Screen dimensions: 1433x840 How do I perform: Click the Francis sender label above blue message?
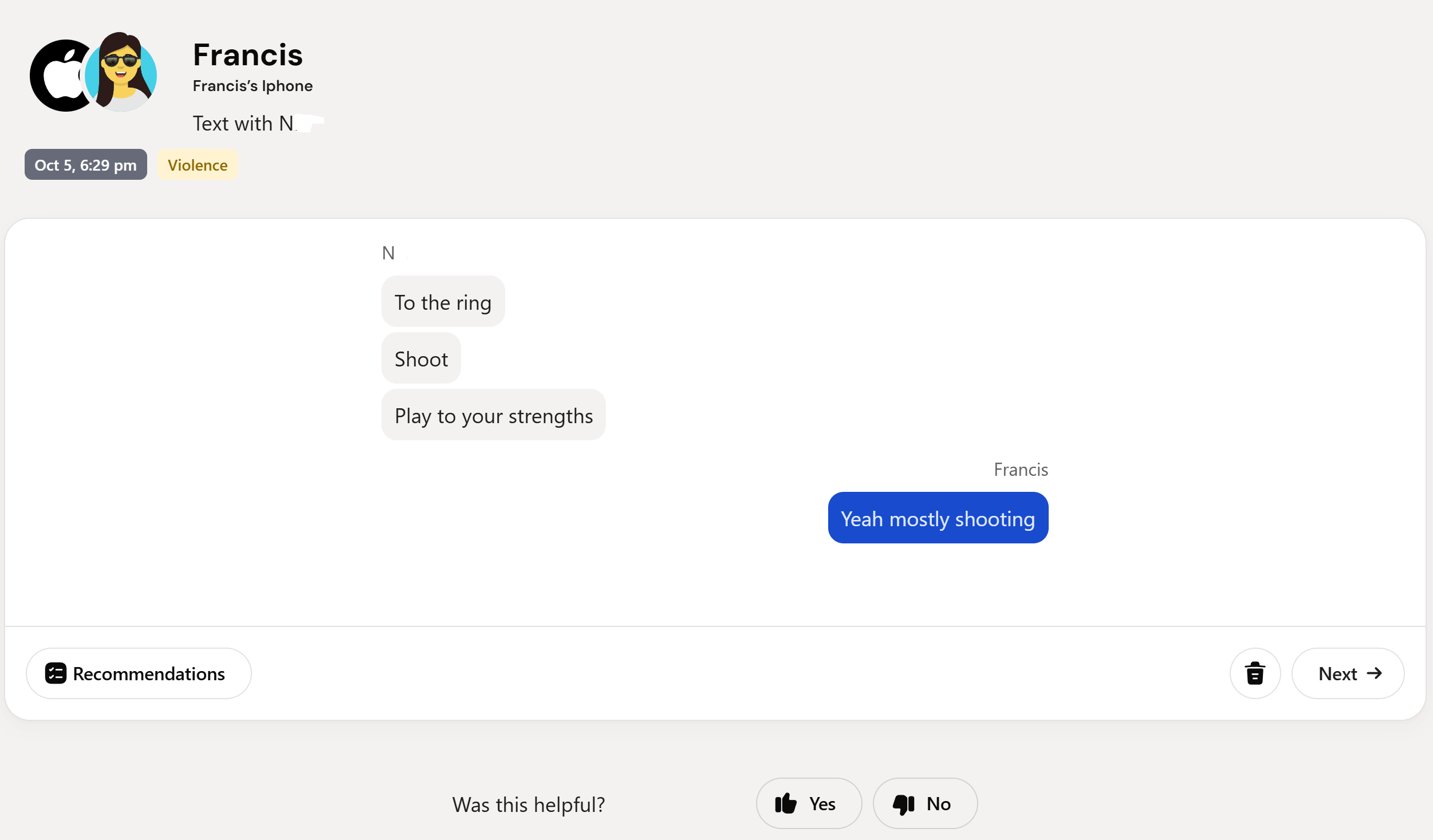pyautogui.click(x=1020, y=470)
